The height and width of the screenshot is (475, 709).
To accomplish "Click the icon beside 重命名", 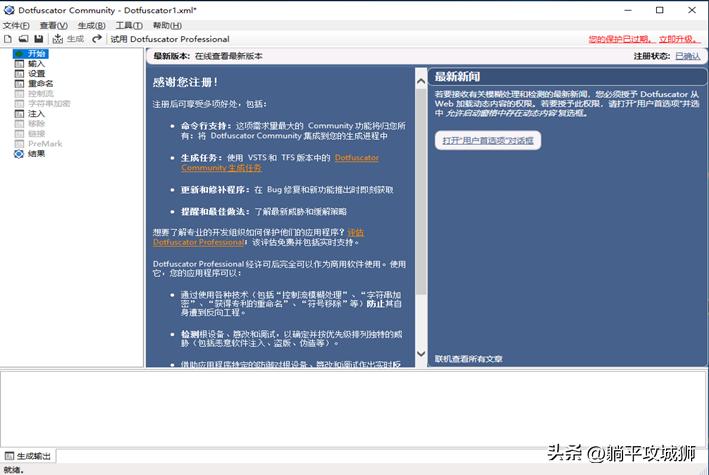I will click(19, 84).
